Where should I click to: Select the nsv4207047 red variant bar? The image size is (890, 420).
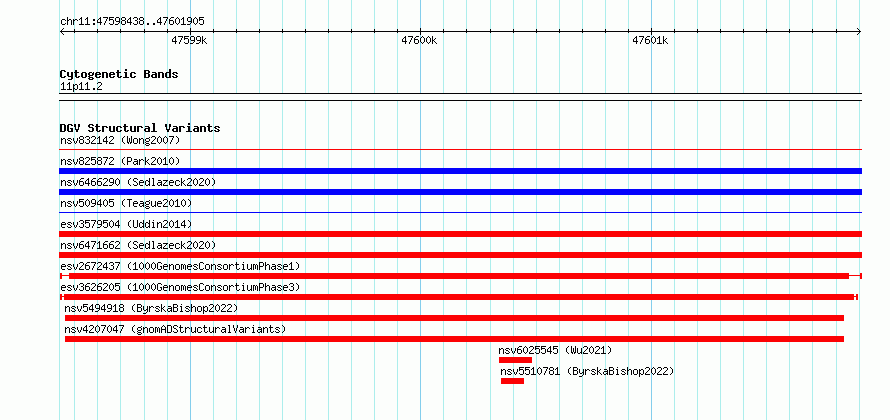tap(454, 339)
